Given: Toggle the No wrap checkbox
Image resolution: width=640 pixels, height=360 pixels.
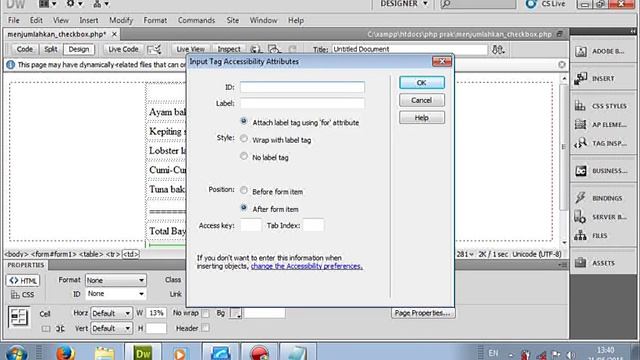Looking at the screenshot, I should (205, 313).
